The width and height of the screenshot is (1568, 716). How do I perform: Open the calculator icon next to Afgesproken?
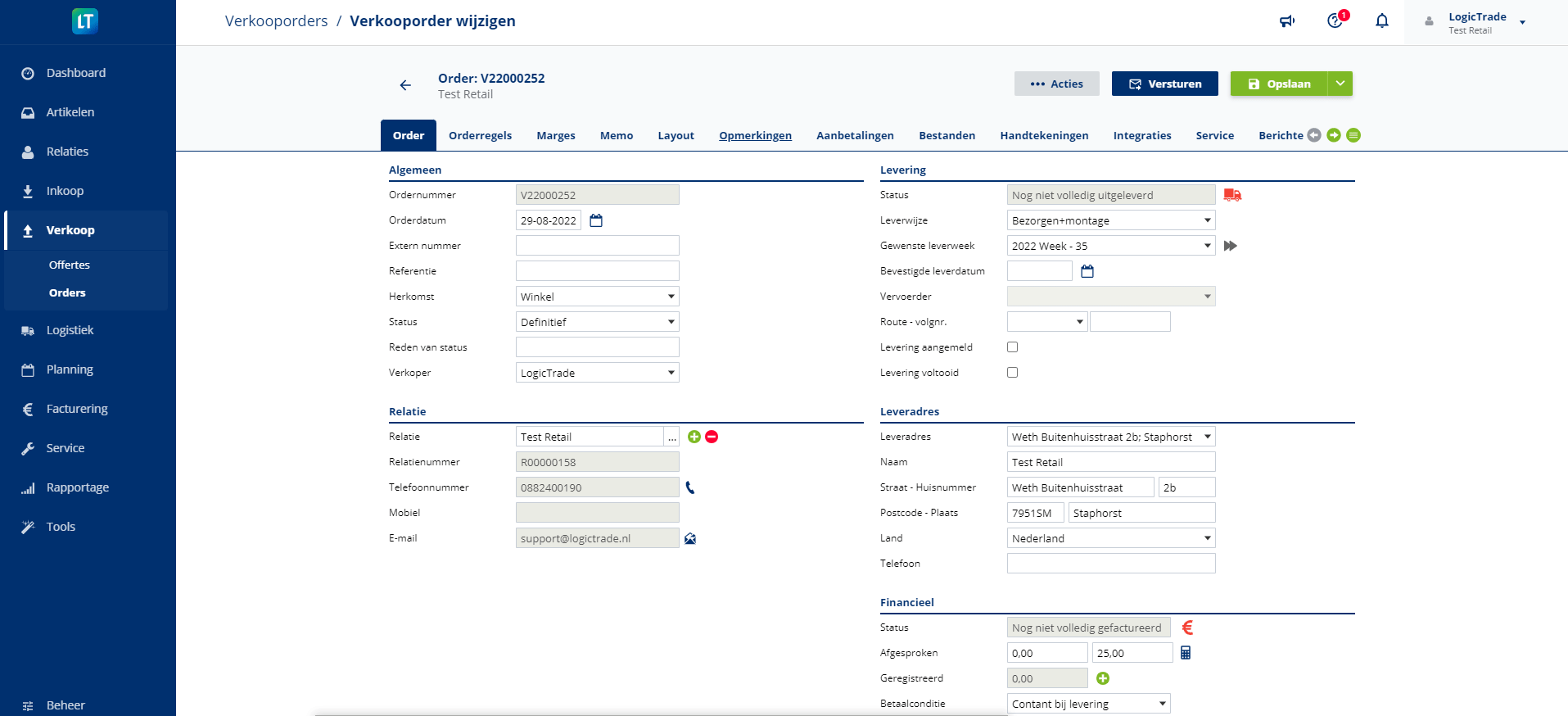[1186, 653]
